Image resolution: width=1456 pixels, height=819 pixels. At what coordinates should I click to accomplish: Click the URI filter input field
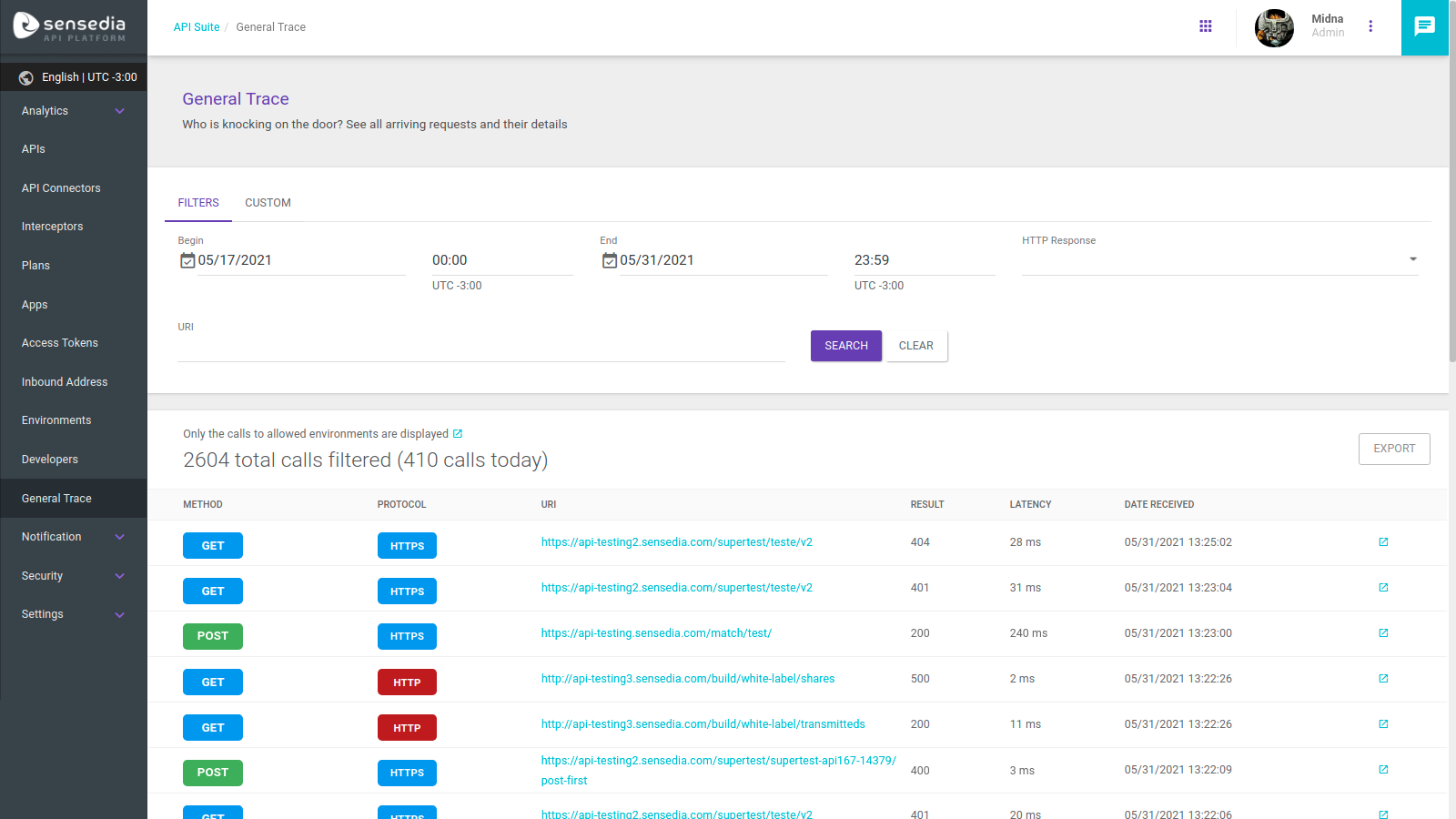(x=480, y=349)
